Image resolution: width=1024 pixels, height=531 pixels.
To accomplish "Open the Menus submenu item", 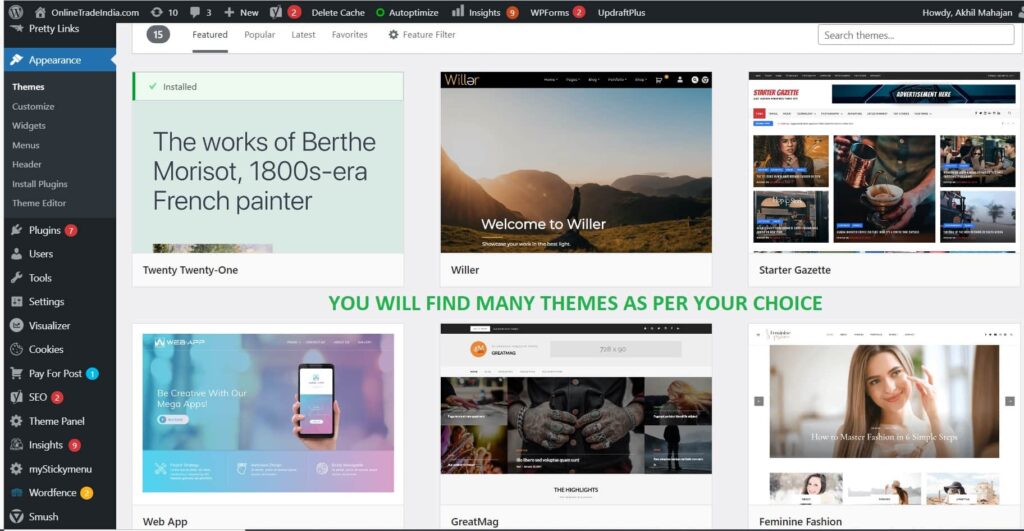I will click(x=25, y=145).
